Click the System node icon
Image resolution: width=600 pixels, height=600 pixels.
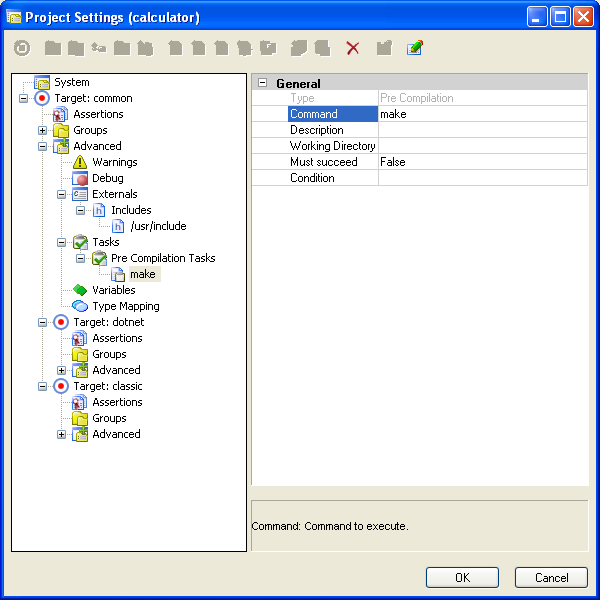tap(42, 82)
